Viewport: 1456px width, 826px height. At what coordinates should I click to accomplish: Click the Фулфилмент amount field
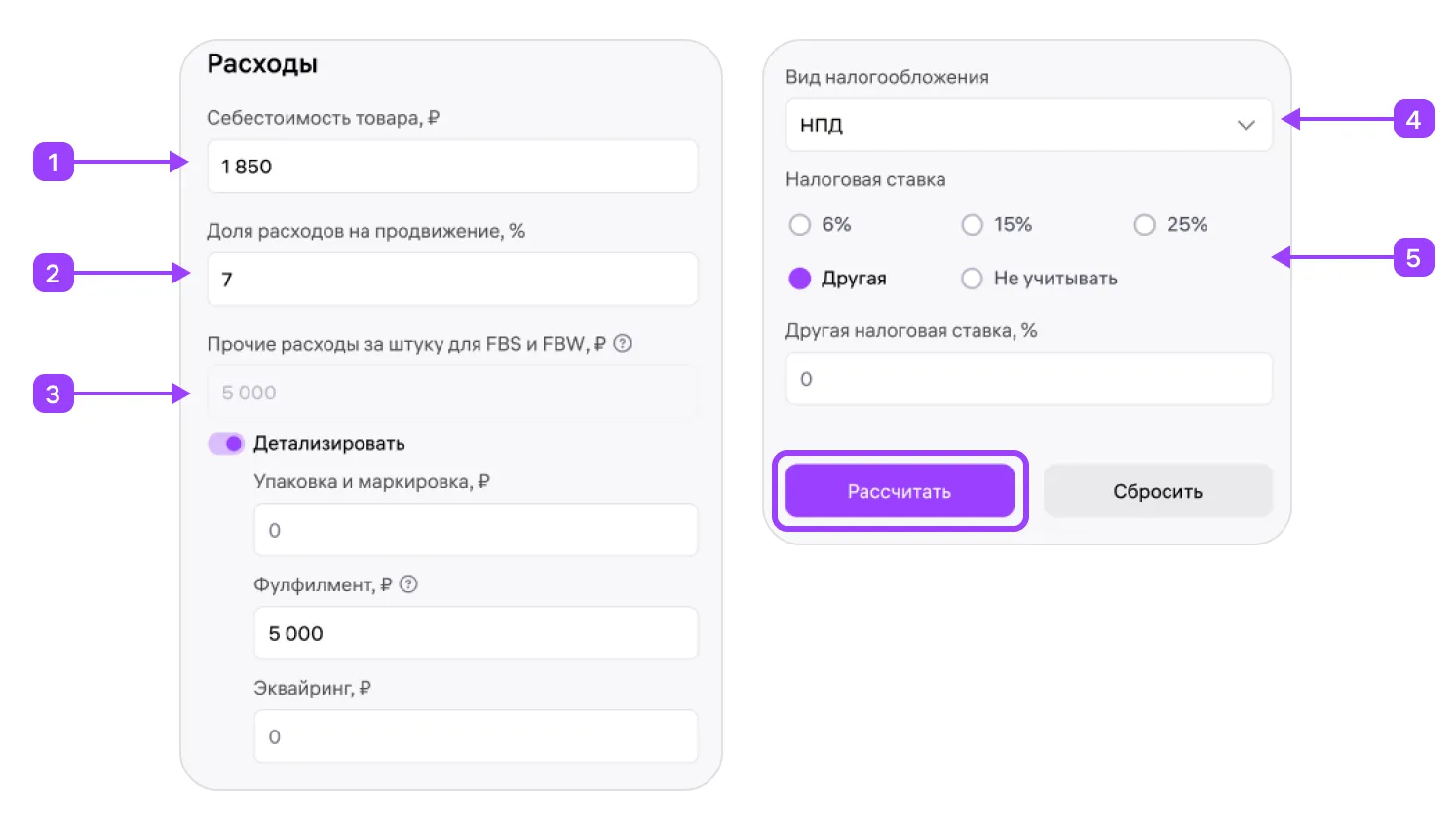coord(476,633)
